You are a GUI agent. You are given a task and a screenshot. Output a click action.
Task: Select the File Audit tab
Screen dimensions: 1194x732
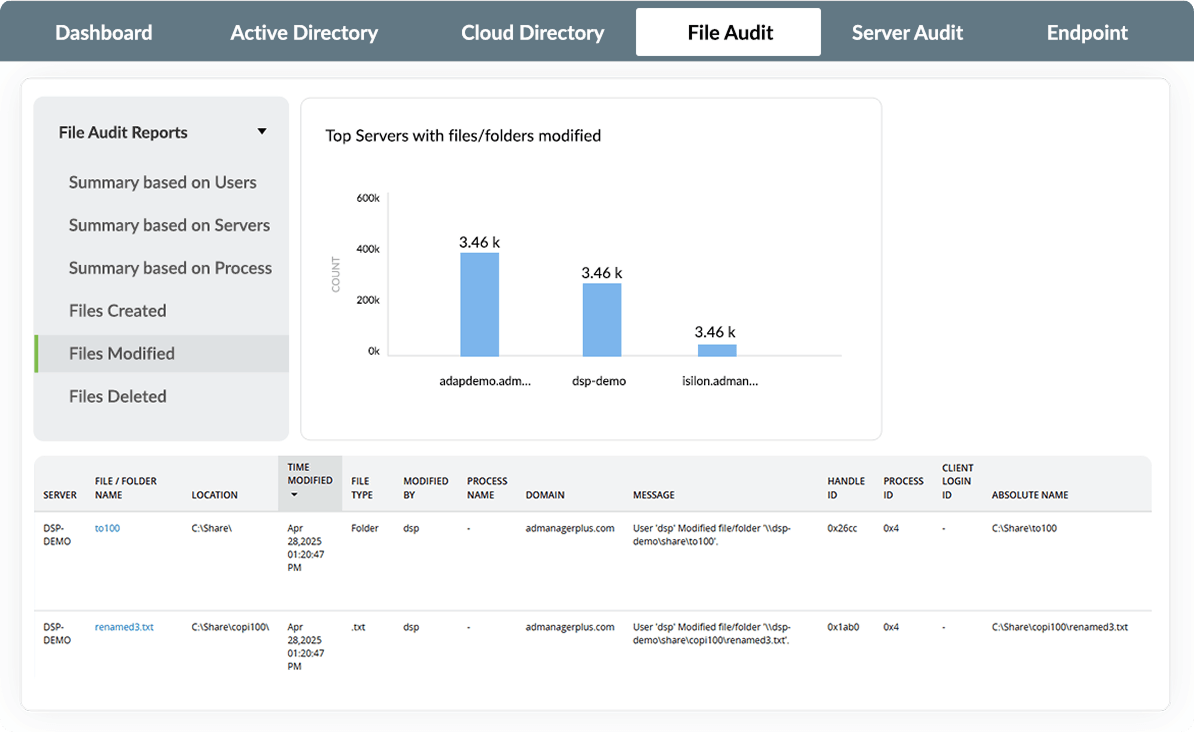coord(729,32)
